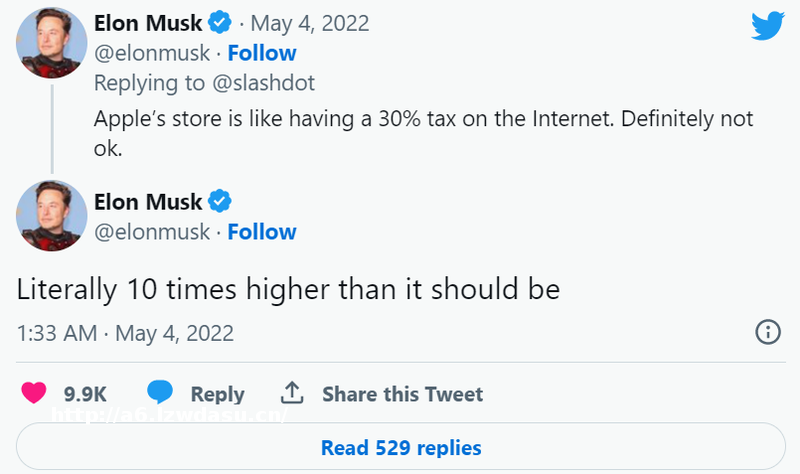The image size is (800, 474).
Task: Click the reply speech bubble icon
Action: click(x=160, y=393)
